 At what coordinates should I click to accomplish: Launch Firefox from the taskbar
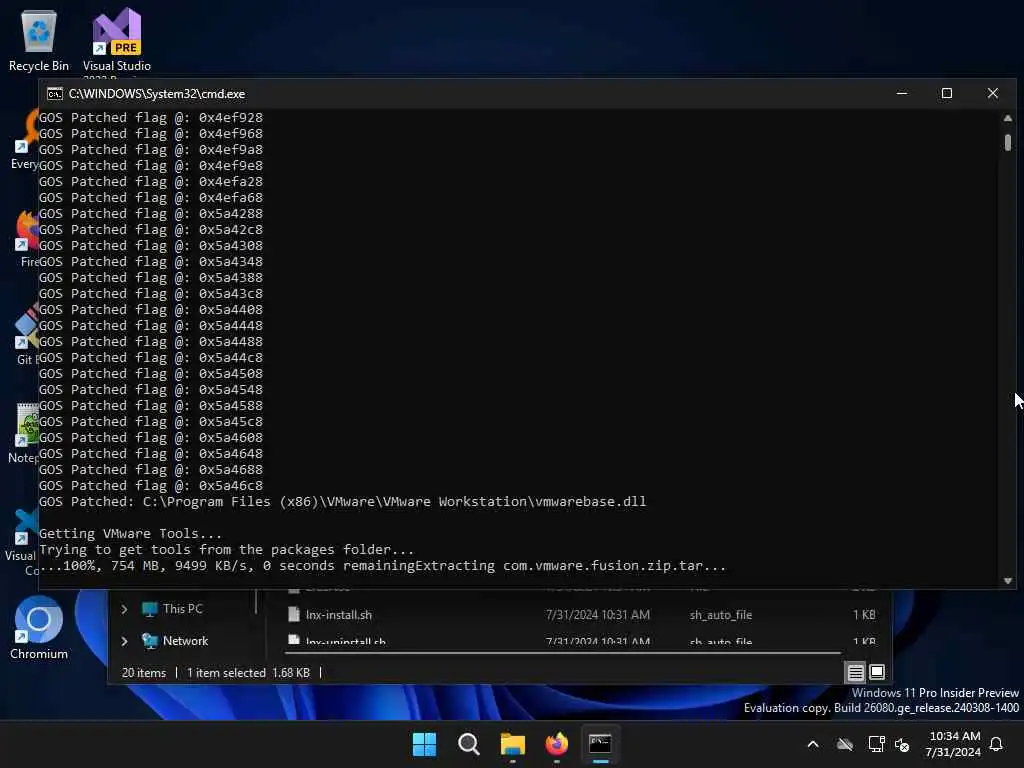[x=556, y=744]
